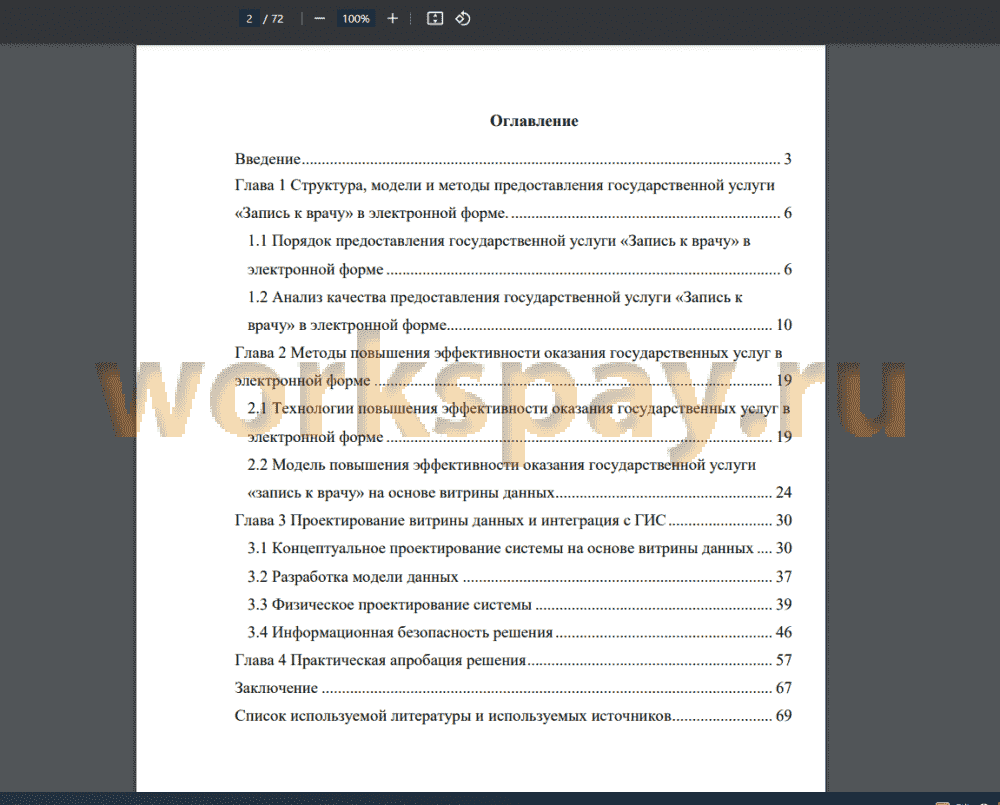Click page number 57 in contents
The image size is (1000, 805).
(x=784, y=660)
